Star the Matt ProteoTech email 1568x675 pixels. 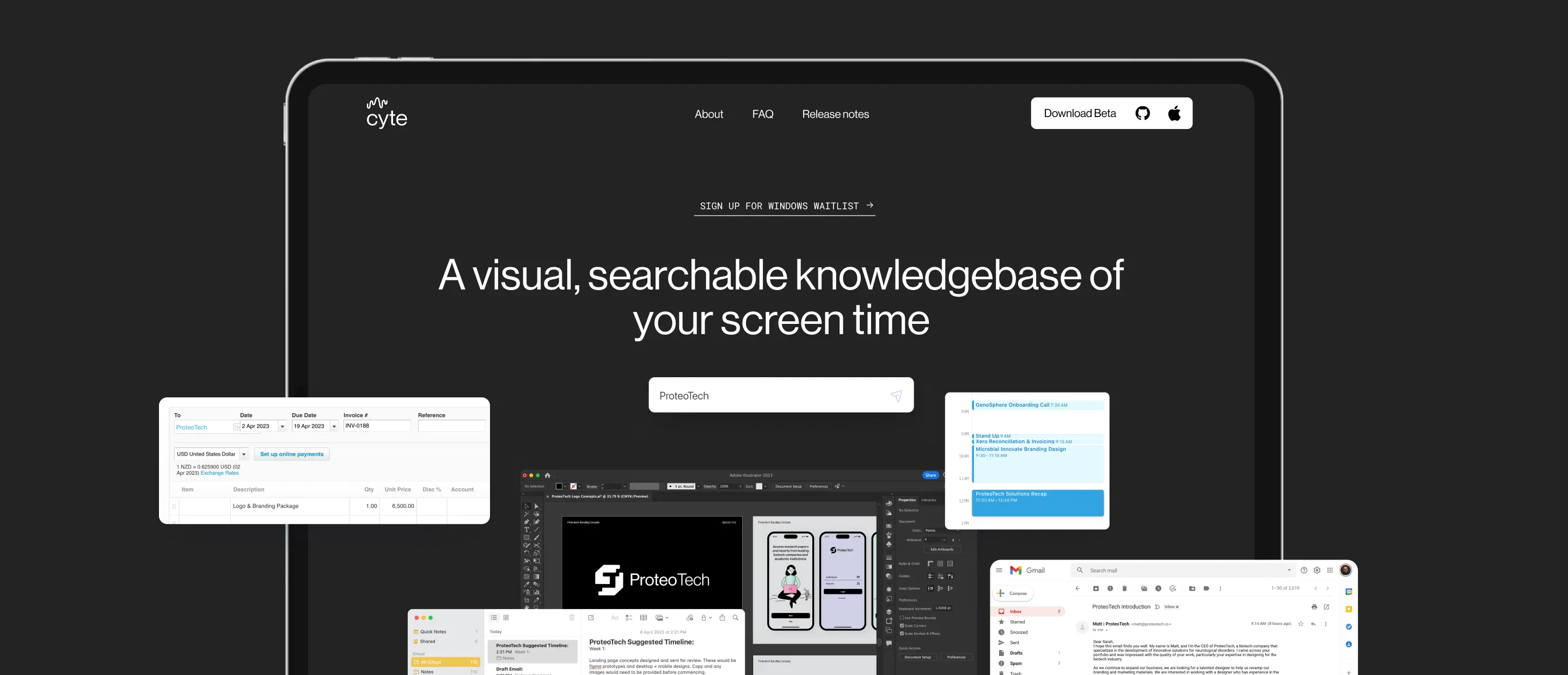(1301, 624)
